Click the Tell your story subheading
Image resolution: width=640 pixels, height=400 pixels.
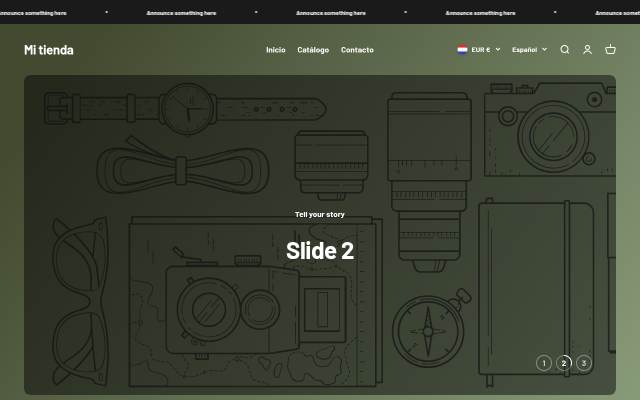pyautogui.click(x=320, y=214)
